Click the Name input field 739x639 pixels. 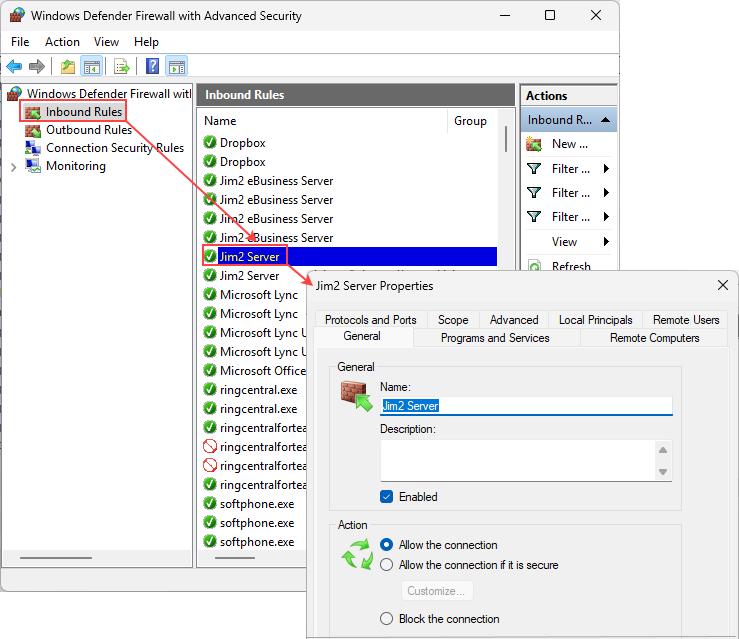click(x=526, y=406)
